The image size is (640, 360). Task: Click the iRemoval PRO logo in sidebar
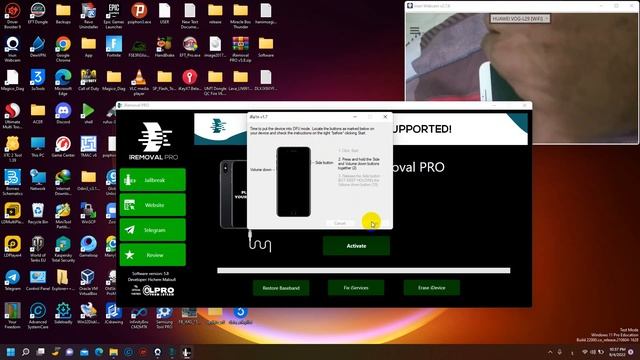pyautogui.click(x=153, y=141)
